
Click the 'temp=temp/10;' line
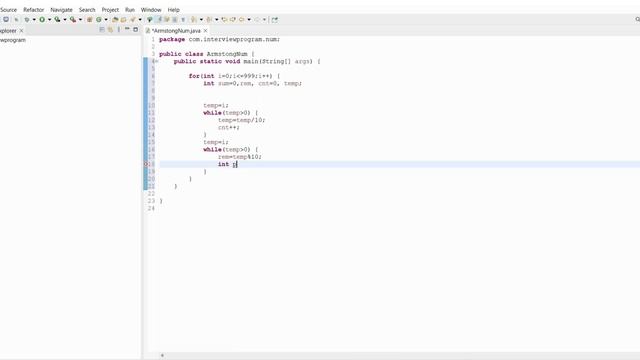click(x=242, y=120)
